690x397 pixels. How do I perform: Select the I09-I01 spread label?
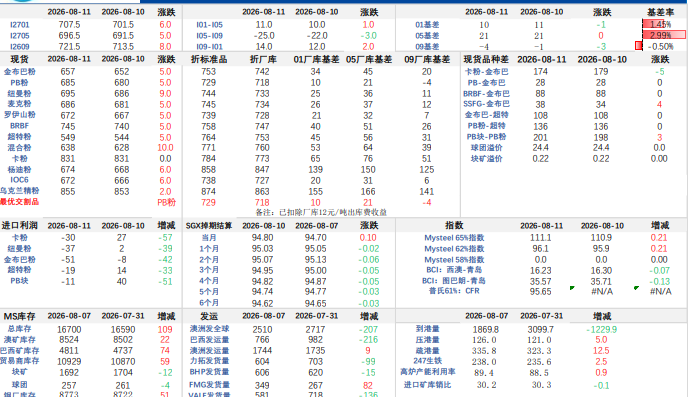[209, 47]
